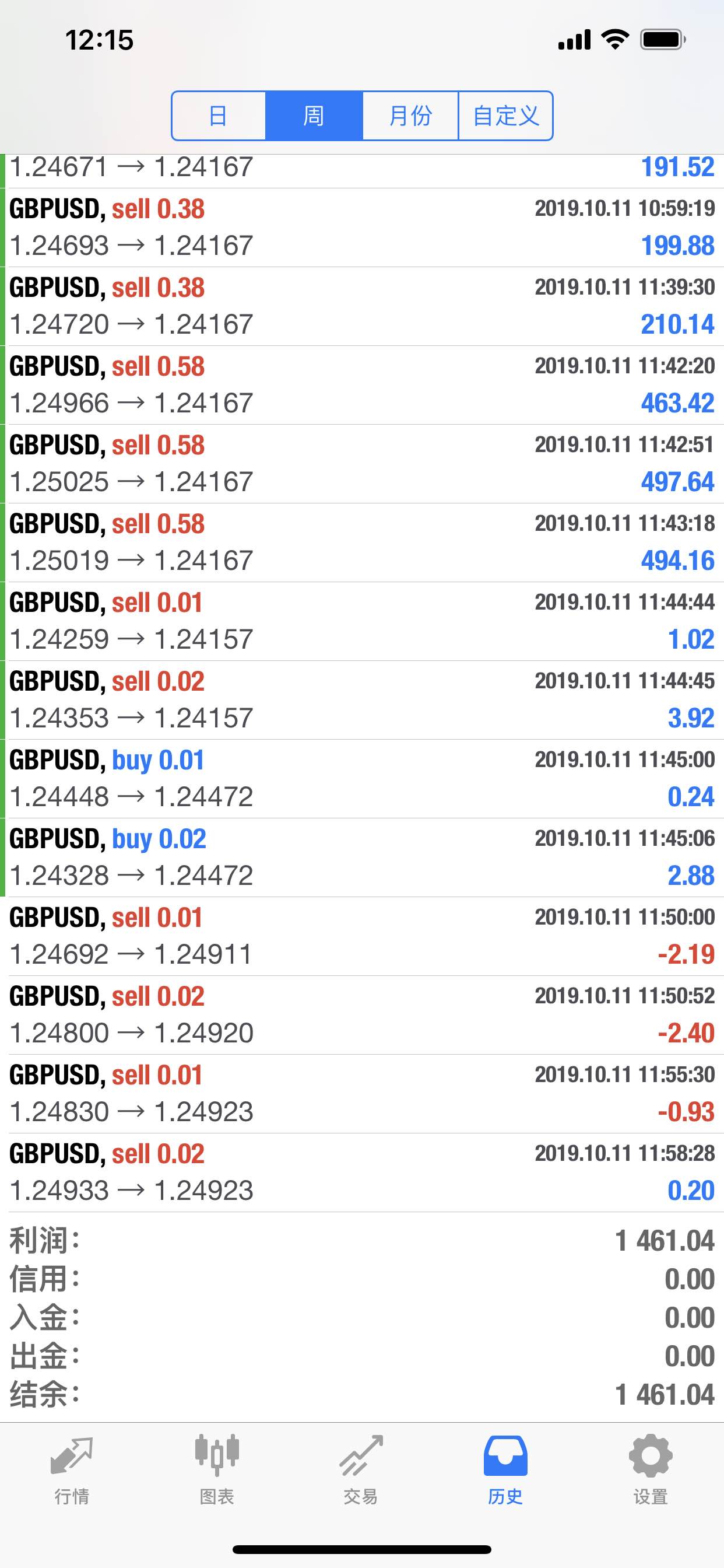This screenshot has width=724, height=1568.
Task: Tap the battery status icon
Action: pos(663,40)
